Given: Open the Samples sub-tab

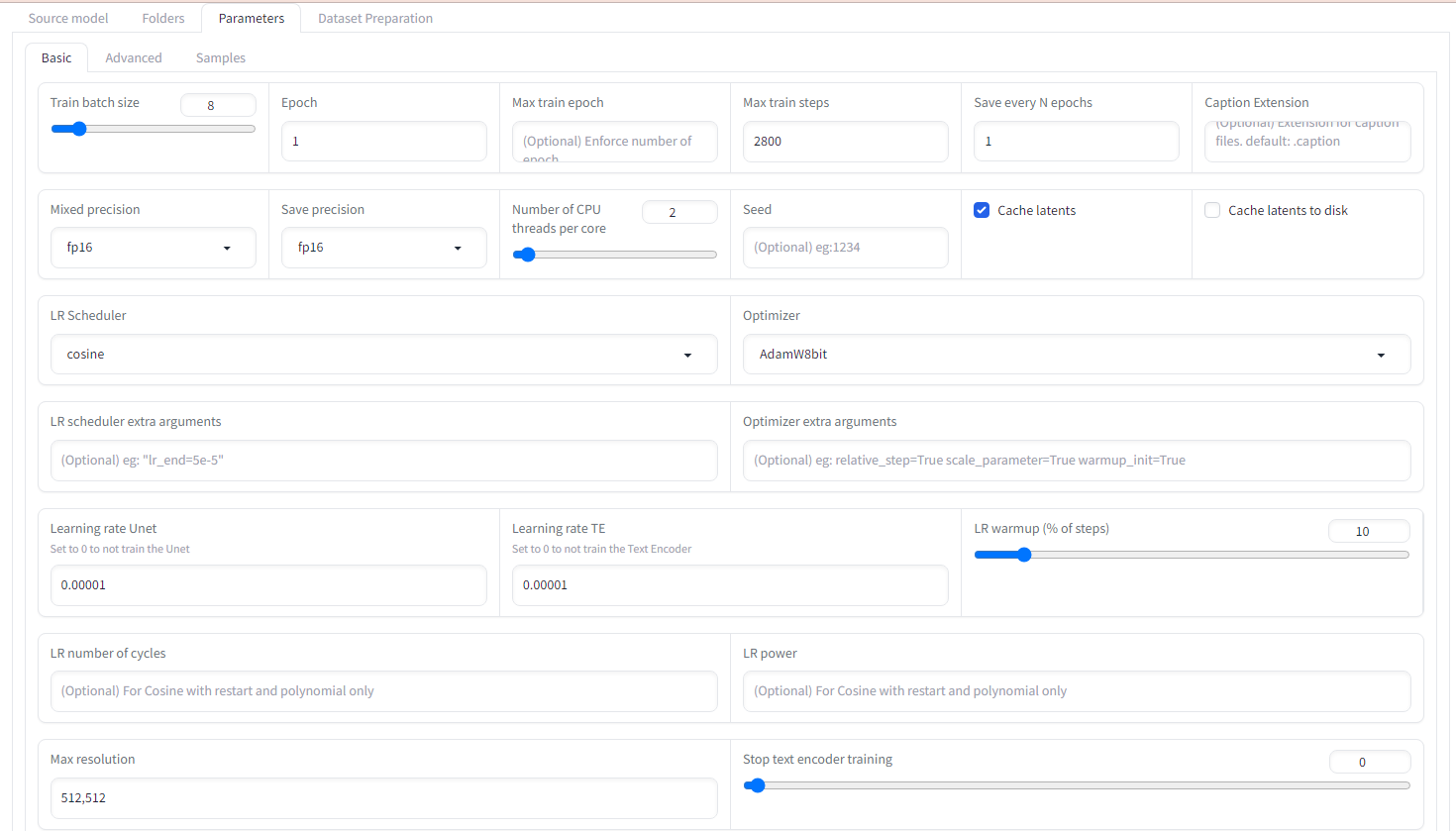Looking at the screenshot, I should pyautogui.click(x=221, y=57).
